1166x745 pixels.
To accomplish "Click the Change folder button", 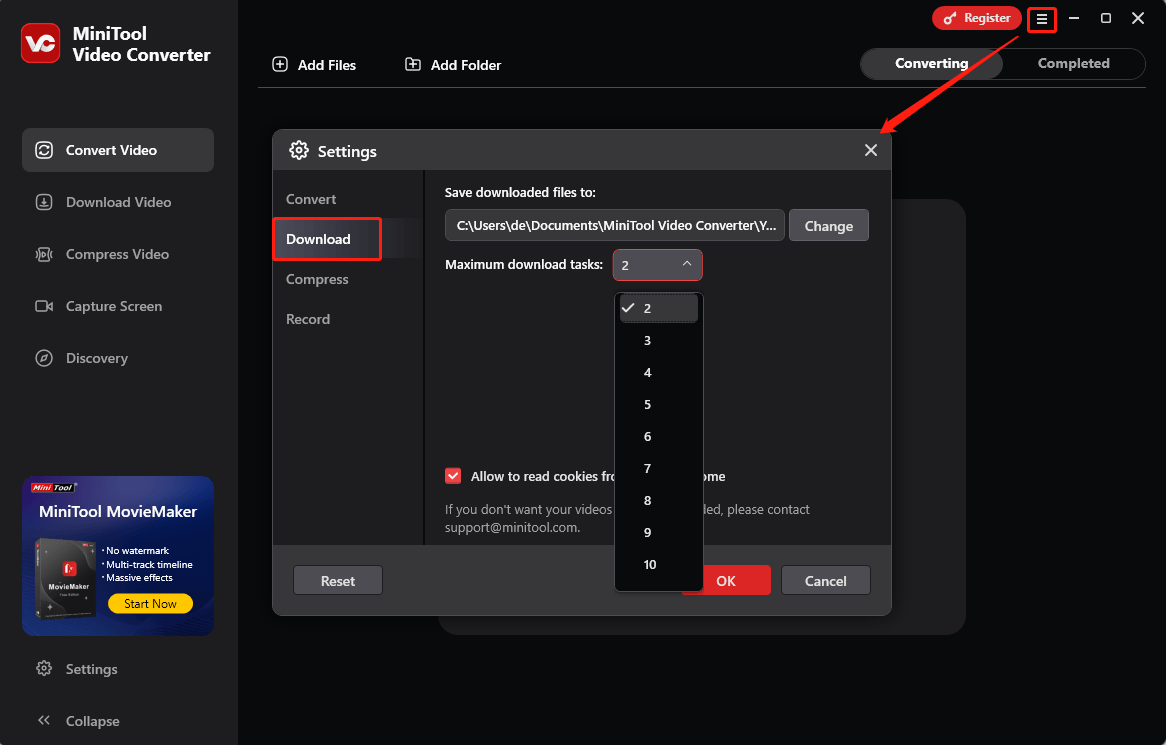I will coord(828,225).
